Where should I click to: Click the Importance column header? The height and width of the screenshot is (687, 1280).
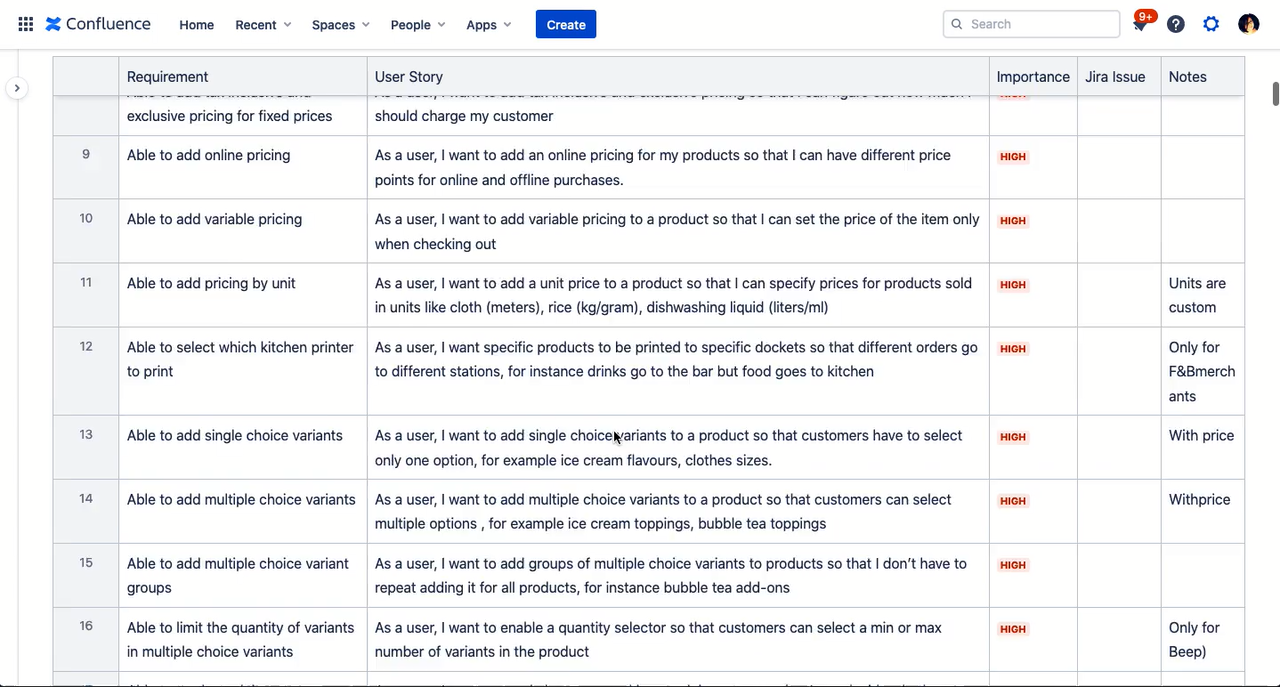tap(1033, 77)
